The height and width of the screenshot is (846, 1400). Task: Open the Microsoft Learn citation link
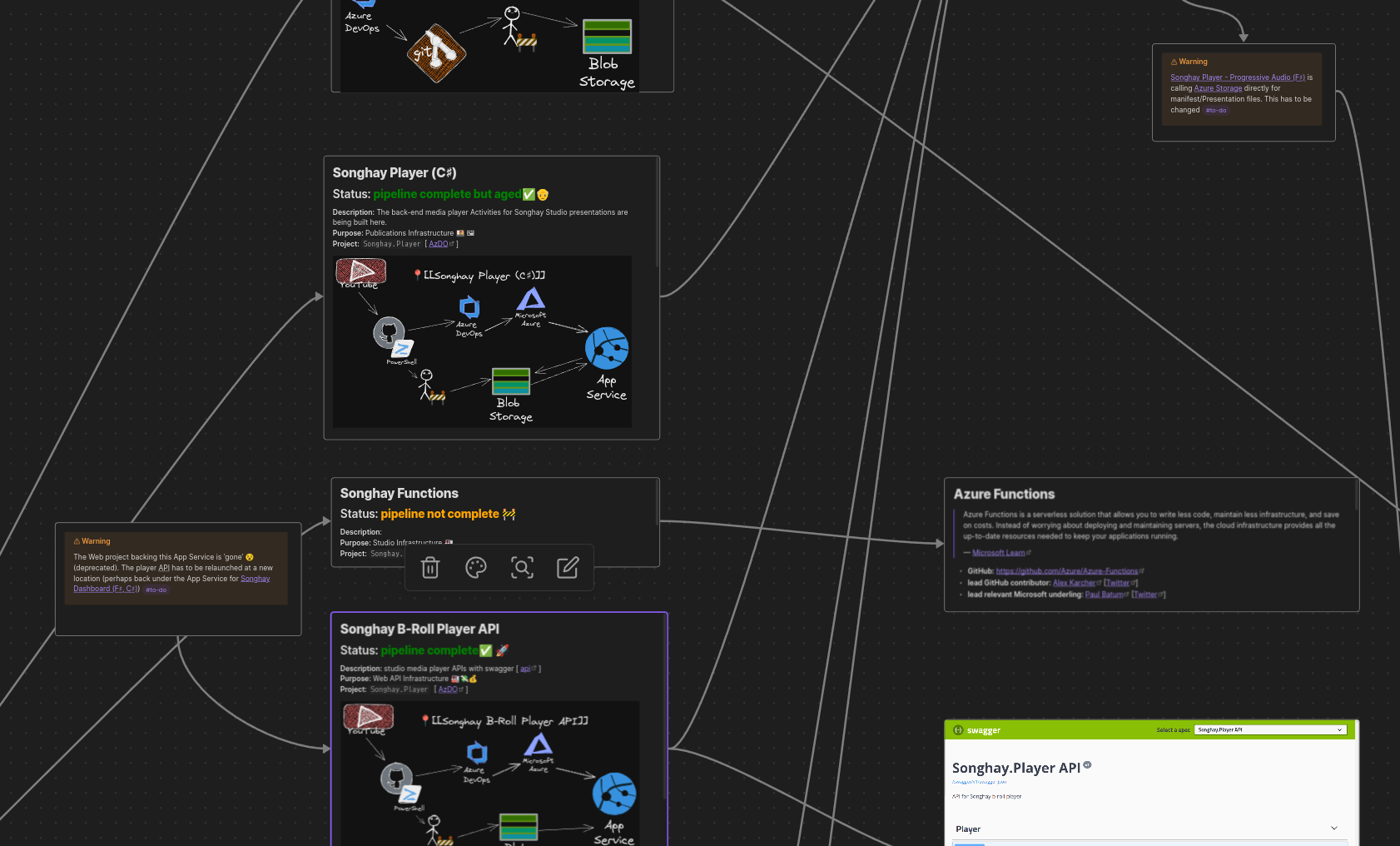(1001, 553)
